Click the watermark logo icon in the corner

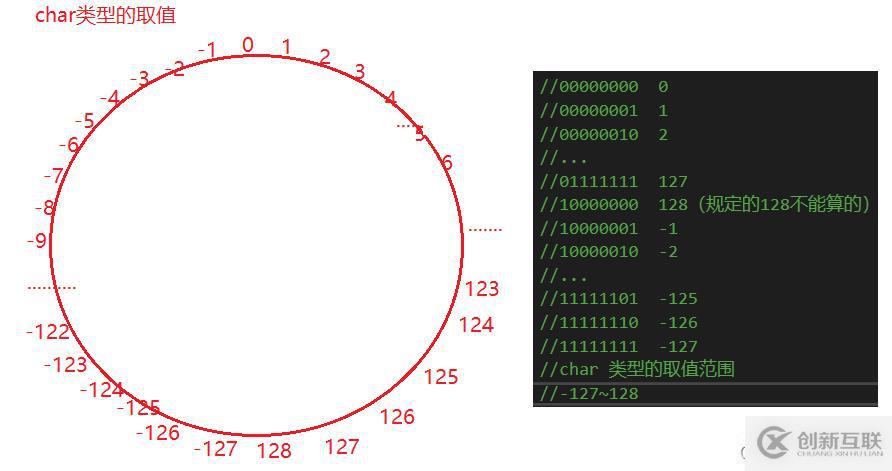click(x=773, y=442)
